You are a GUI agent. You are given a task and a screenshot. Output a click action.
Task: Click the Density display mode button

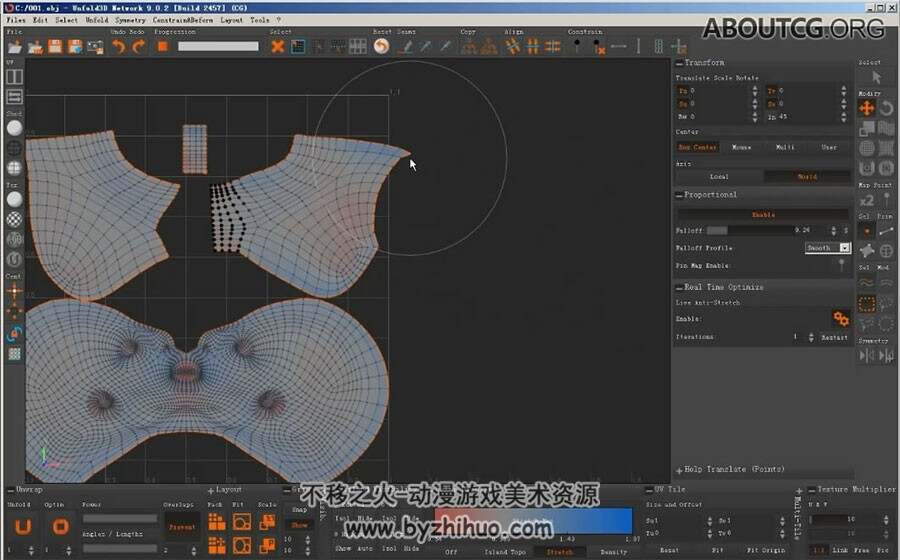(x=614, y=552)
